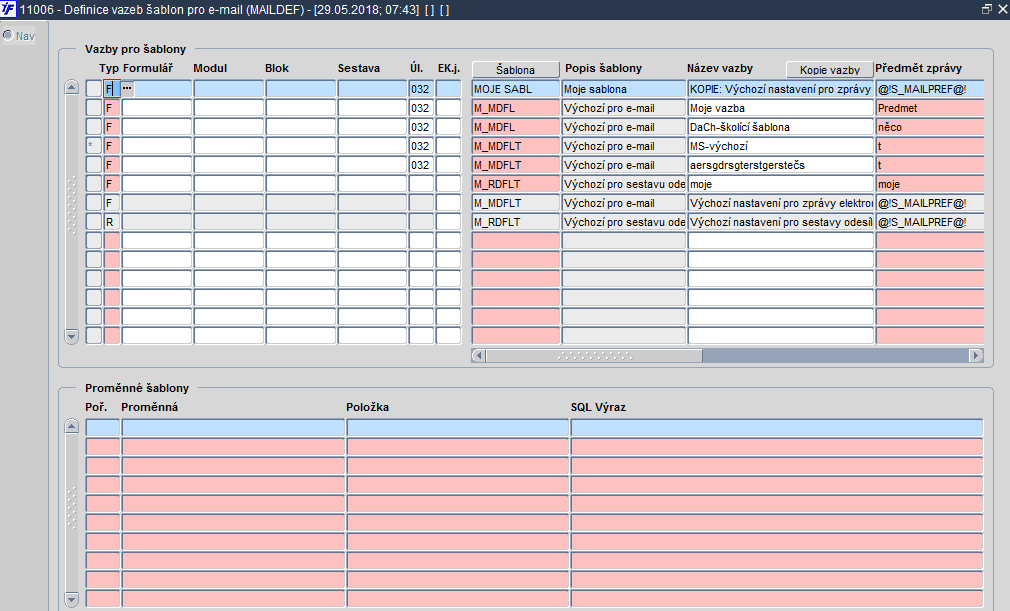Click the right arrow of the horizontal scrollbar
This screenshot has height=611, width=1010.
(977, 355)
